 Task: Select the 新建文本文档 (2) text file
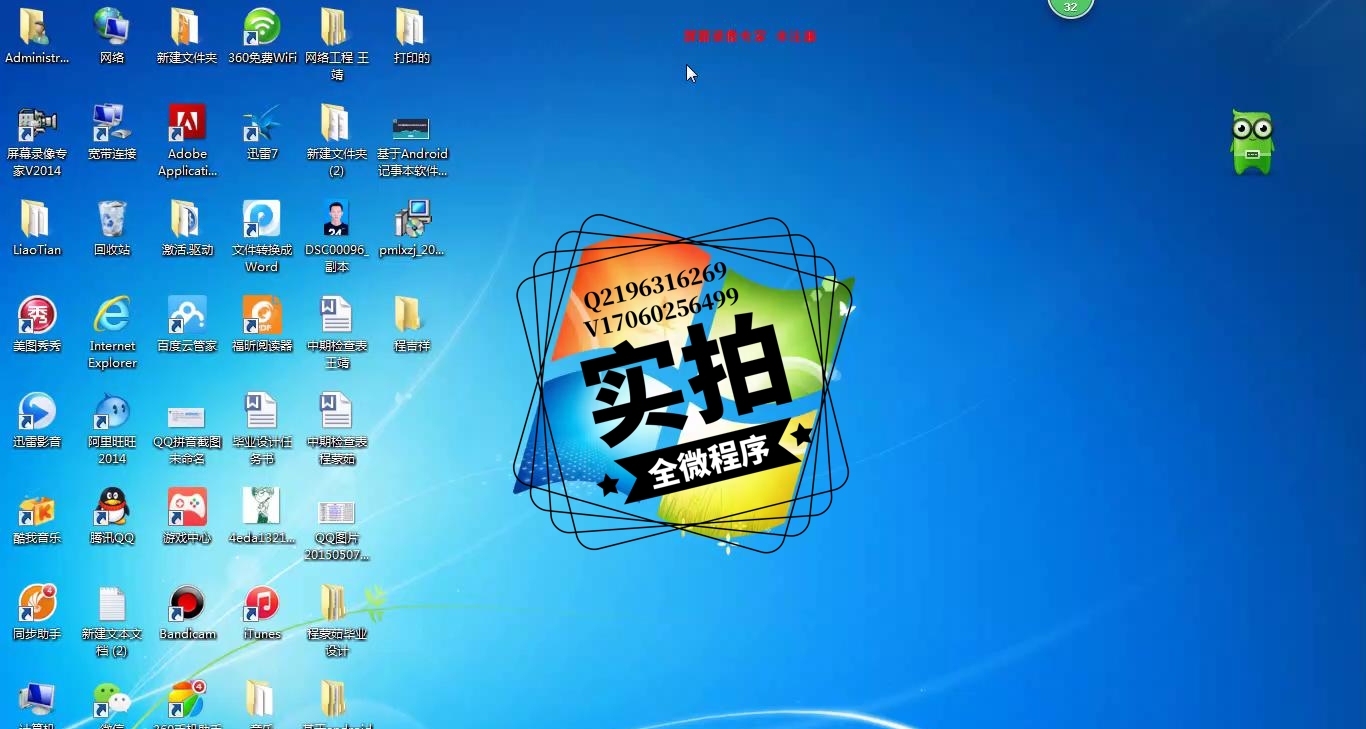(112, 621)
